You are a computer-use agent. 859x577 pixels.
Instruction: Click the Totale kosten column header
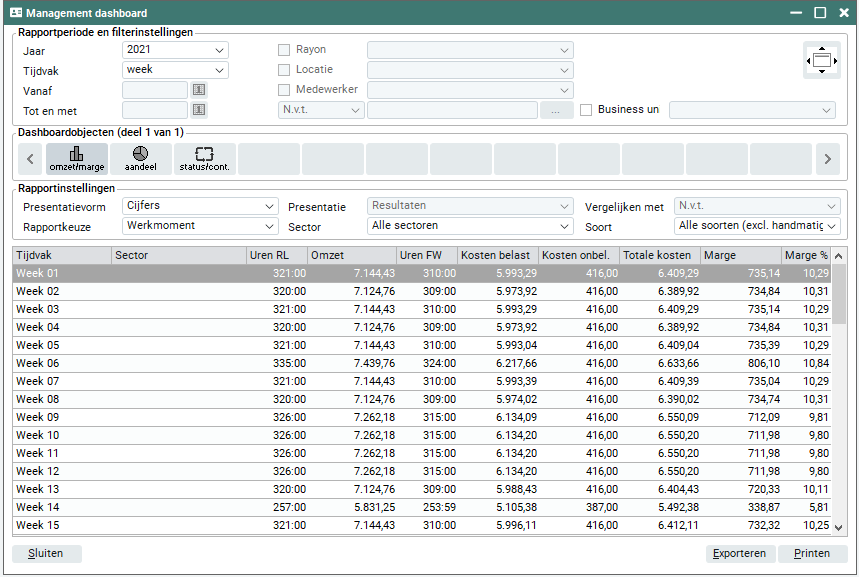tap(658, 256)
